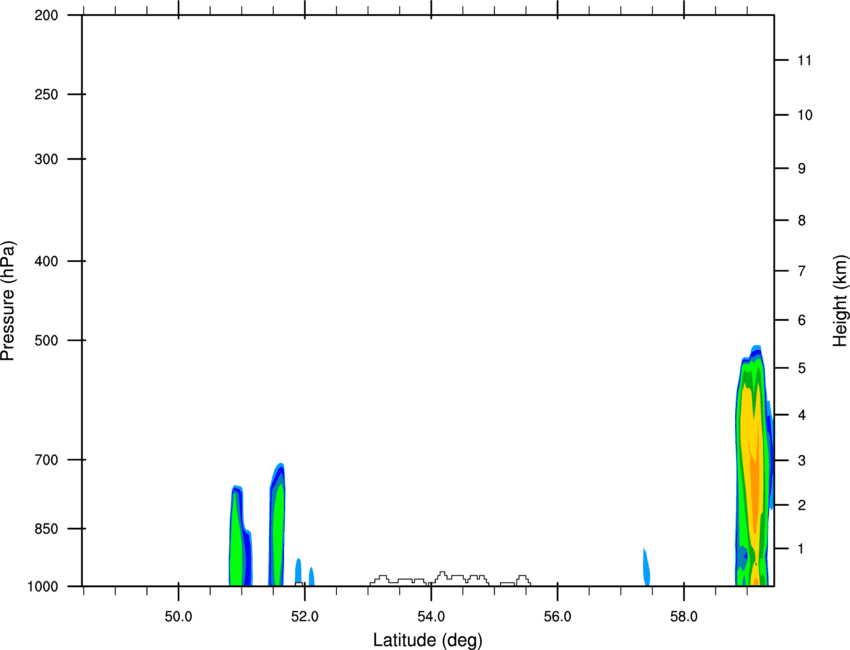Image resolution: width=850 pixels, height=650 pixels.
Task: Click the 5 km height label
Action: pos(802,368)
